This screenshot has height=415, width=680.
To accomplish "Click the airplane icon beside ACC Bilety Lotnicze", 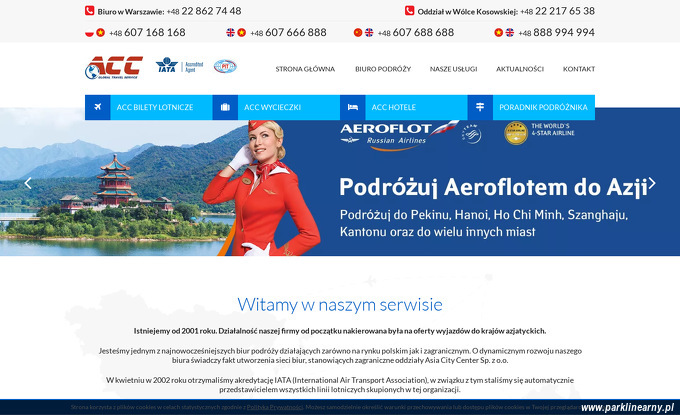I will click(x=98, y=107).
